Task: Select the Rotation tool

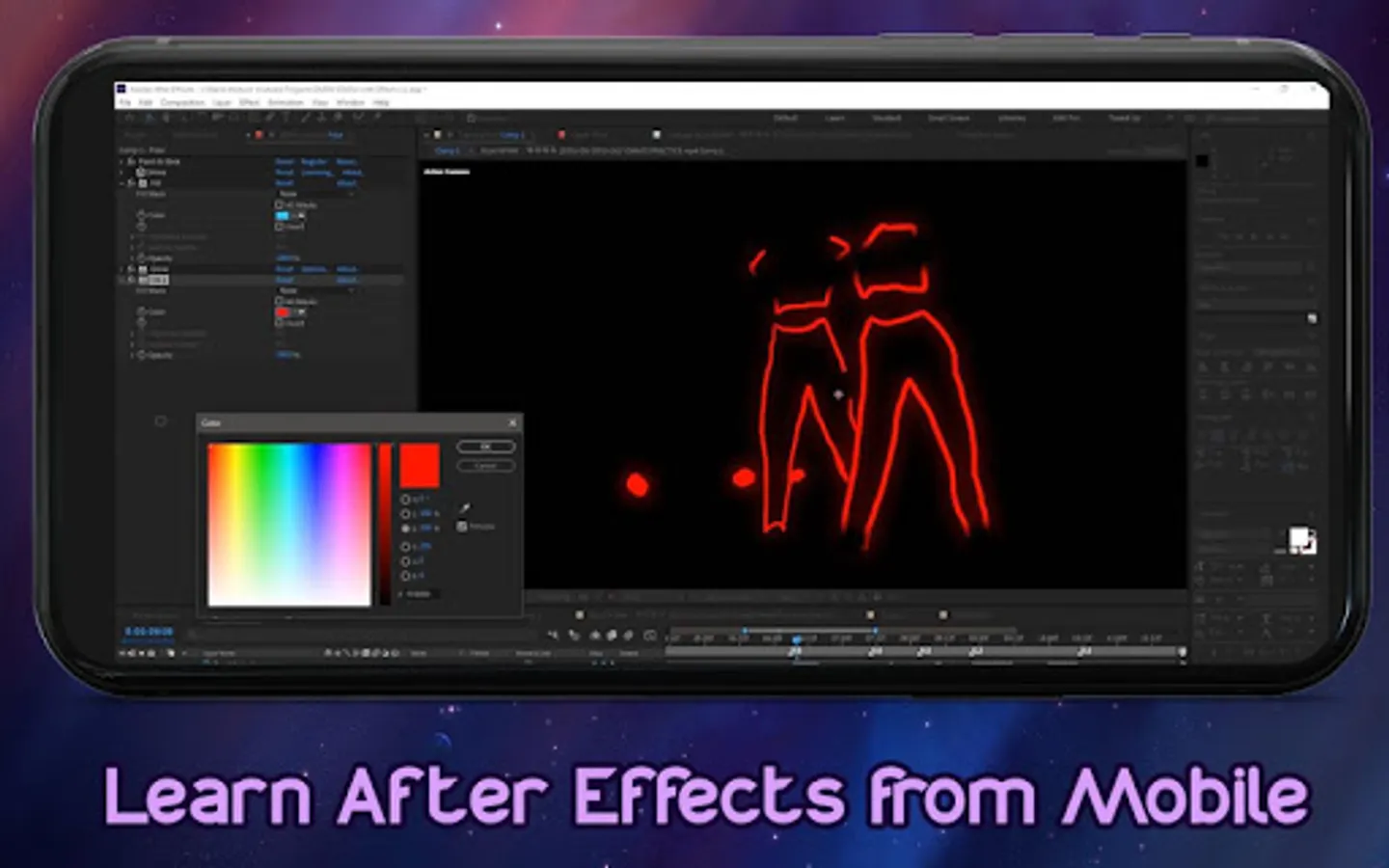Action: pos(202,117)
